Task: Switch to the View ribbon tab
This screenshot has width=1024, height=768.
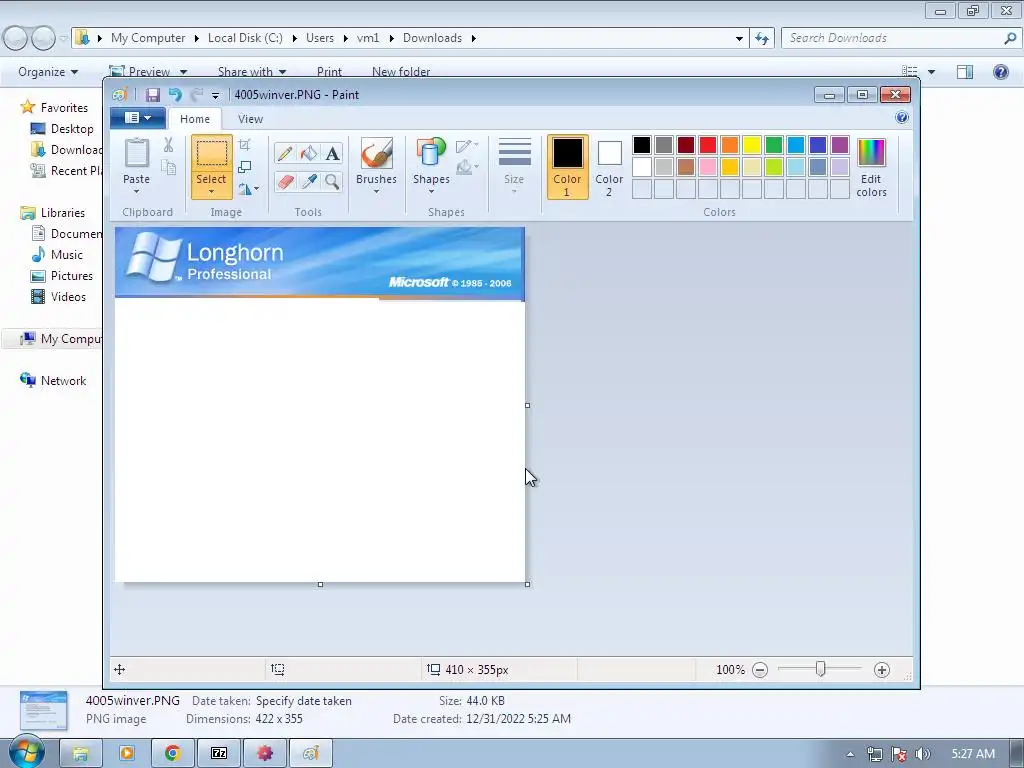Action: 251,119
